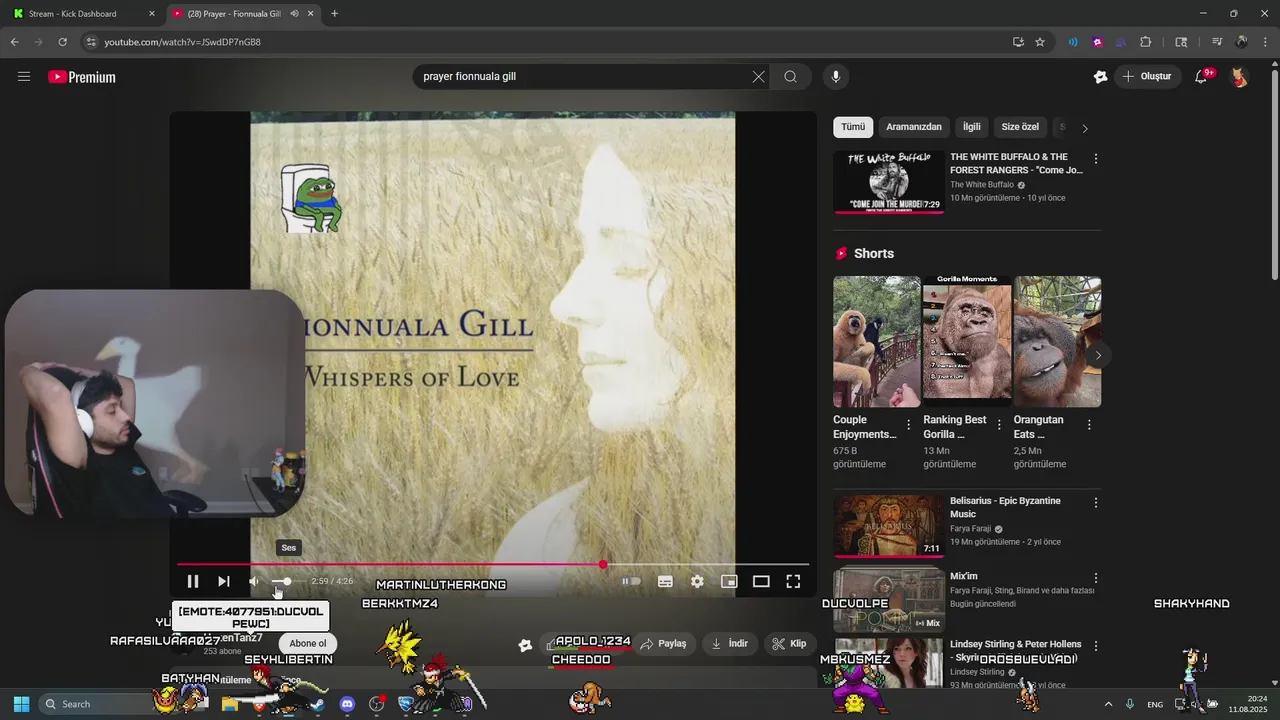
Task: Toggle the autoplay switch
Action: point(631,581)
